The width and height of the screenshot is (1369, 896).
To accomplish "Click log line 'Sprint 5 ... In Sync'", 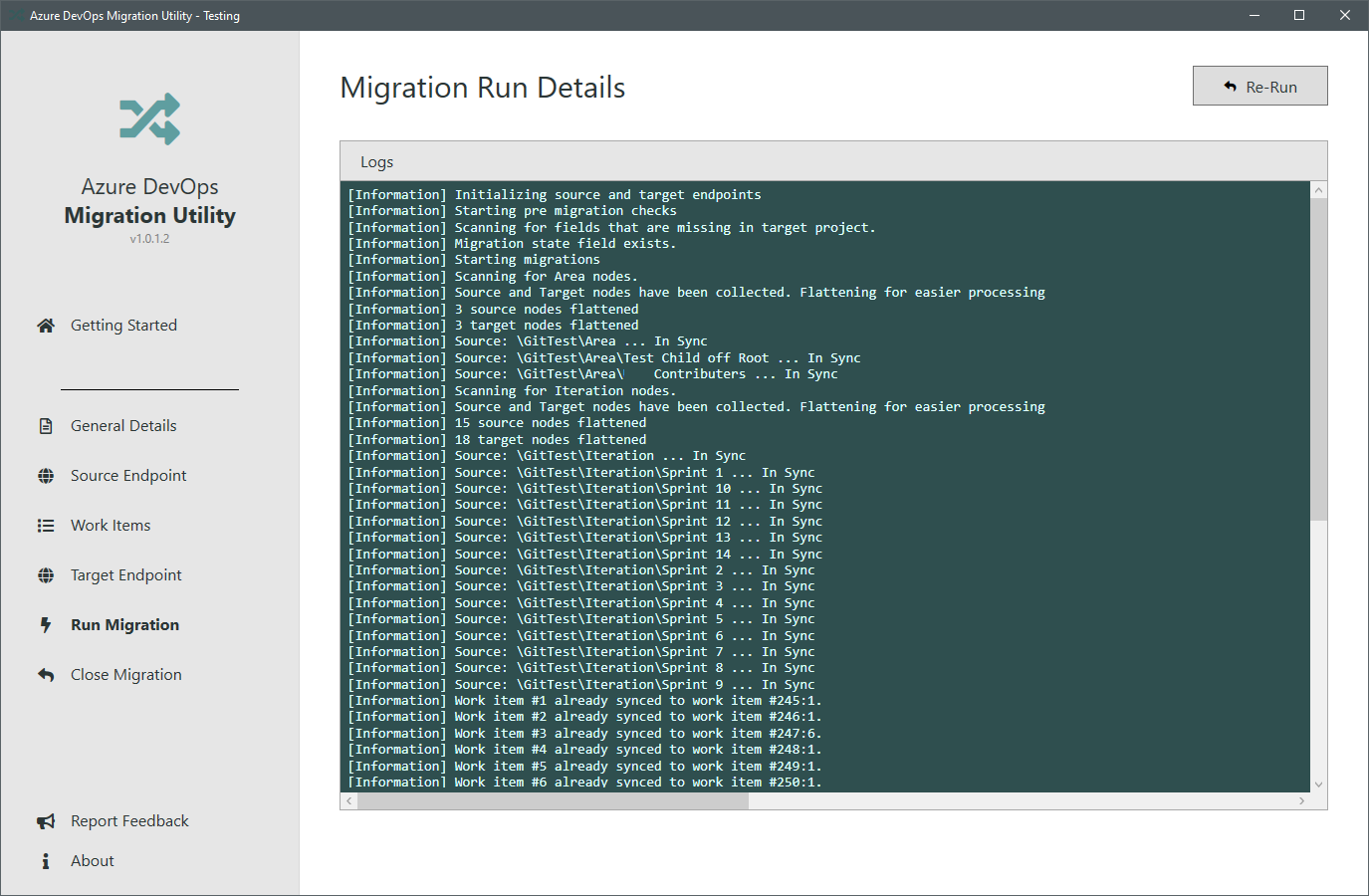I will [581, 619].
